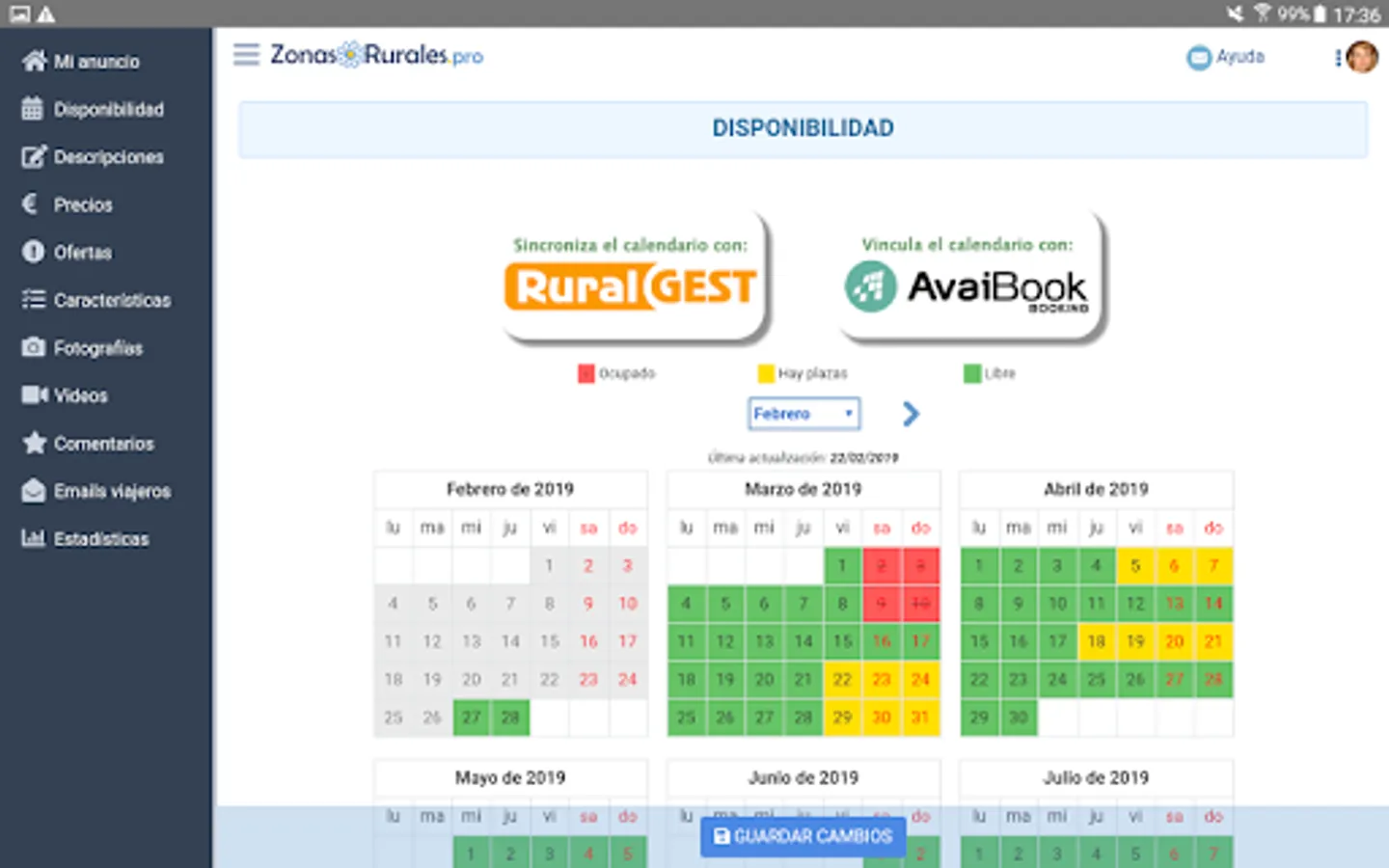Click the Emails viajeros envelope icon
Image resolution: width=1389 pixels, height=868 pixels.
coord(33,491)
